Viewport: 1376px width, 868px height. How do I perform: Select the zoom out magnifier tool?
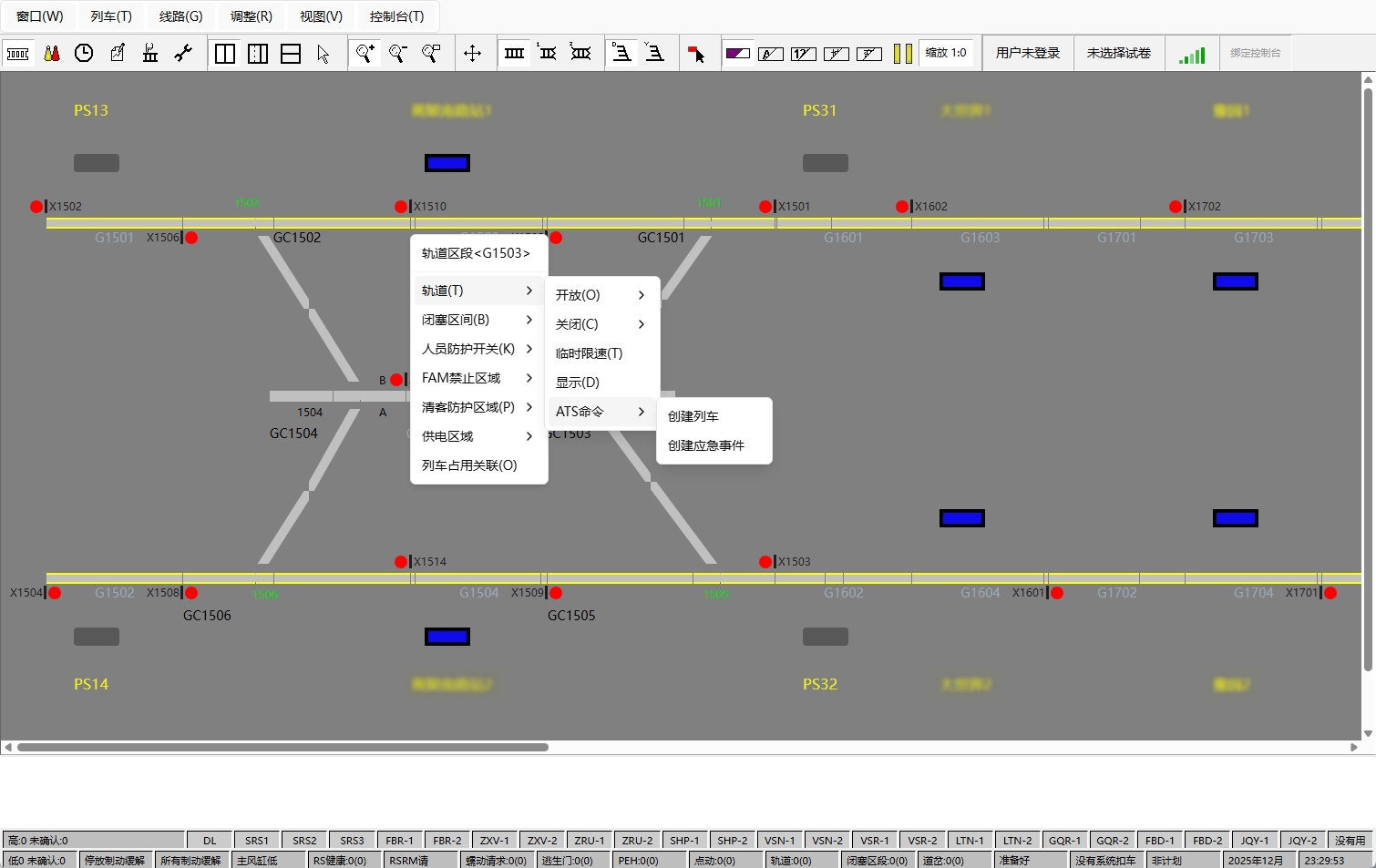[398, 54]
